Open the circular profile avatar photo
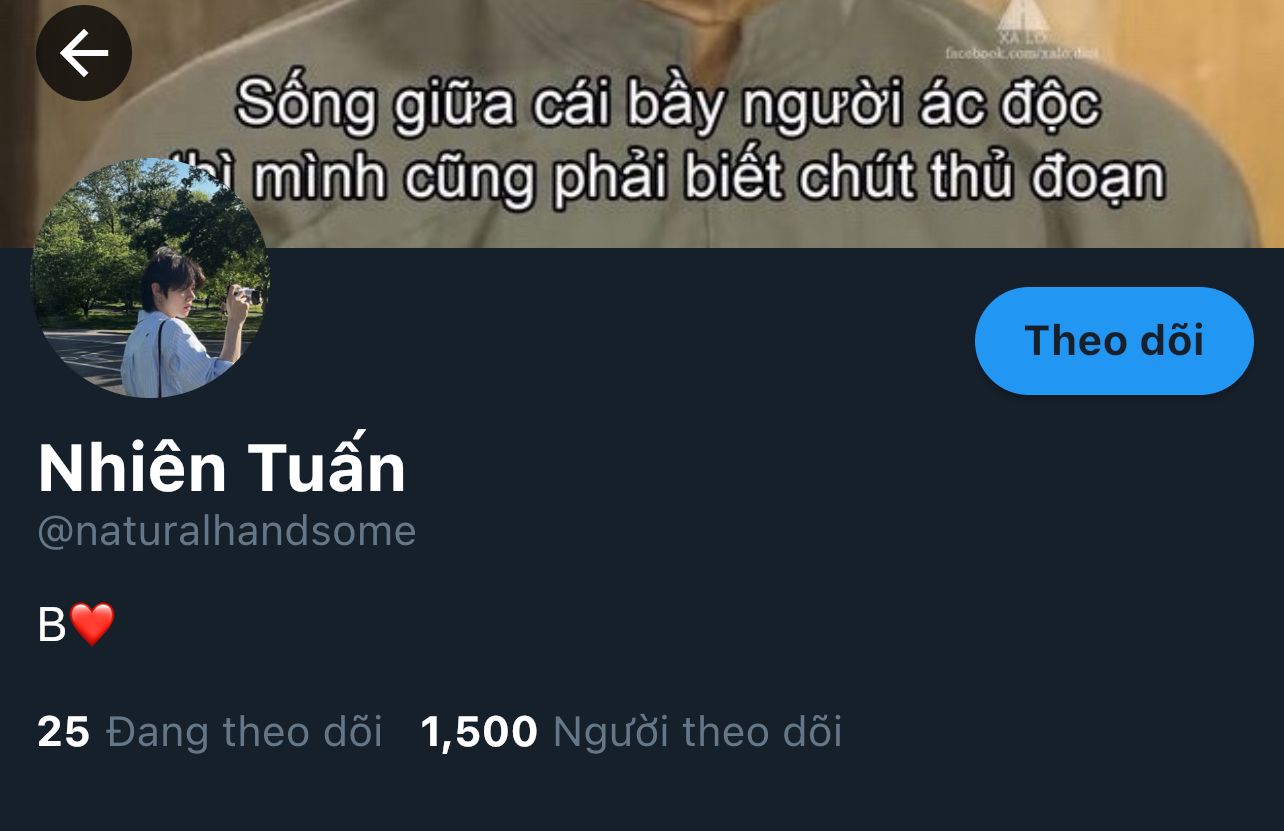Image resolution: width=1284 pixels, height=831 pixels. (150, 278)
